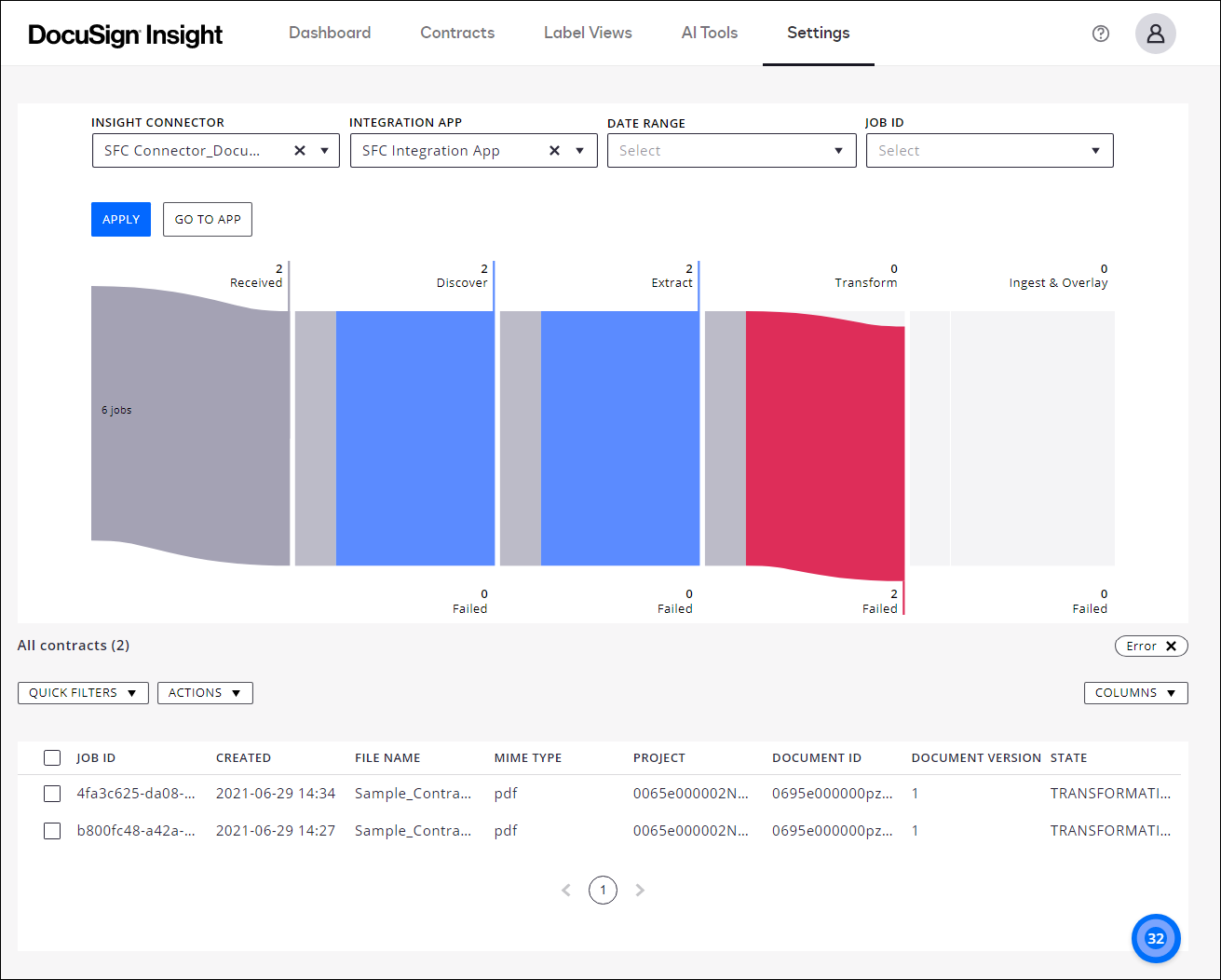Remove the Error filter chip
This screenshot has height=980, width=1221.
point(1171,646)
